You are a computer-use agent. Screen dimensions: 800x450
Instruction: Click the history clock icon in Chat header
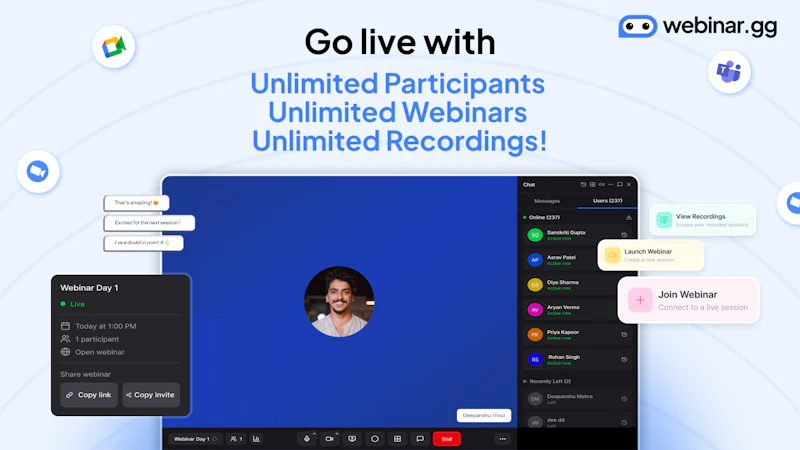tap(583, 185)
